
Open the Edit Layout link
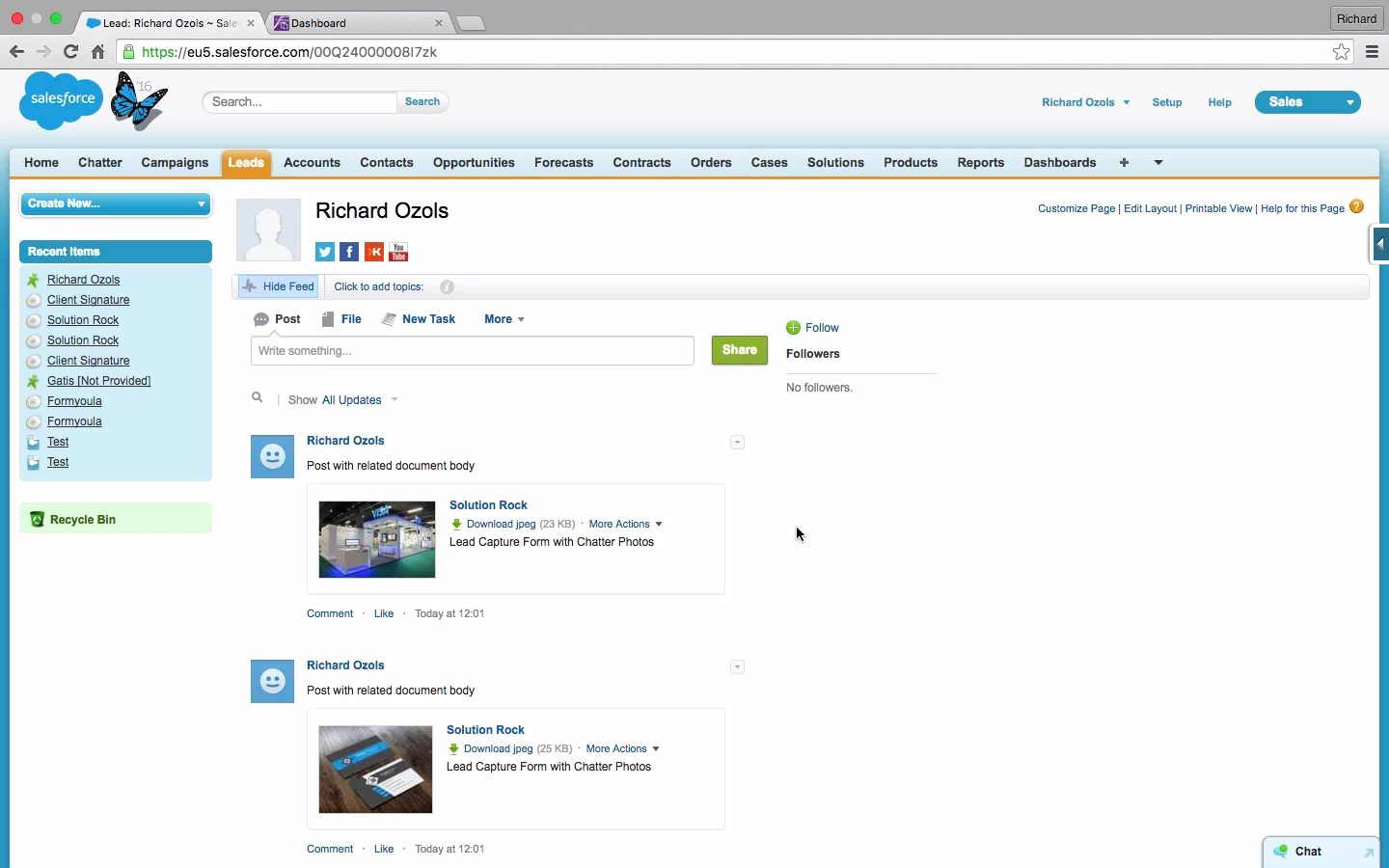1150,208
